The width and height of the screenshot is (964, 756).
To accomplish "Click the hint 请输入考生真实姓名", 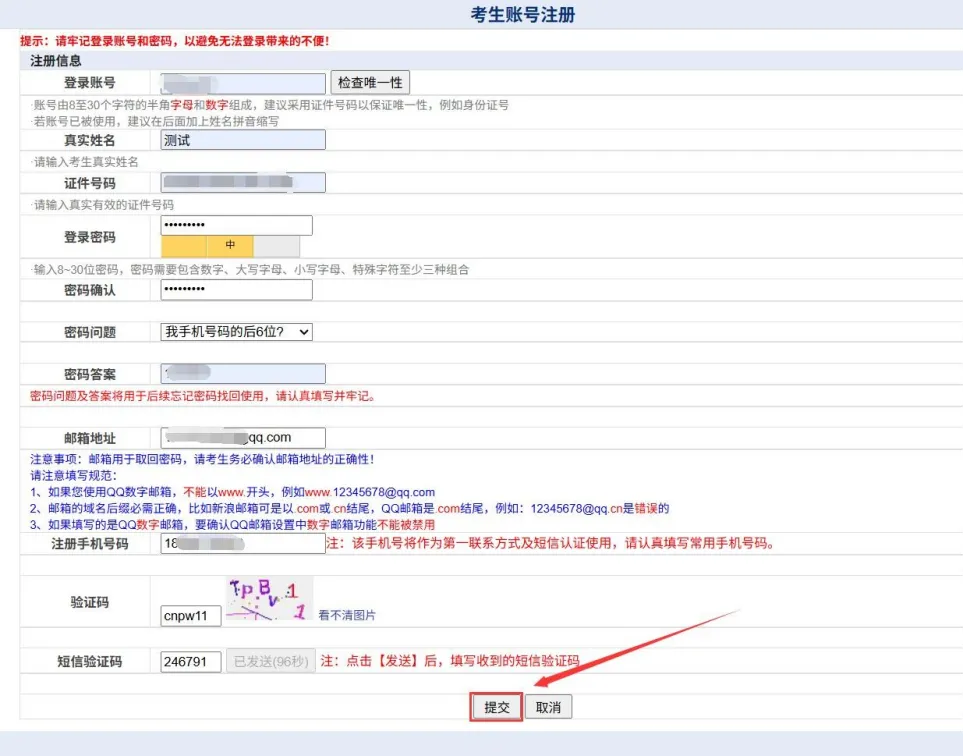I will point(86,162).
